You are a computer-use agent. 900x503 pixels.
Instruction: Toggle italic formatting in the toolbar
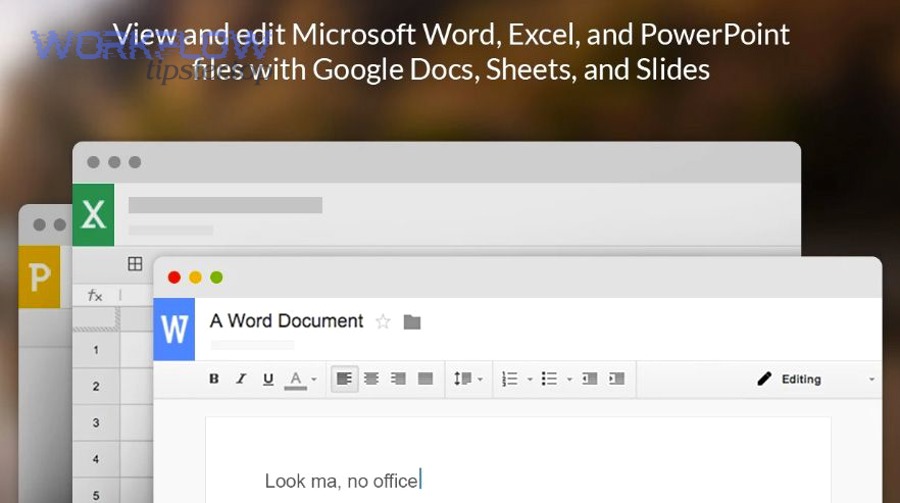click(241, 379)
